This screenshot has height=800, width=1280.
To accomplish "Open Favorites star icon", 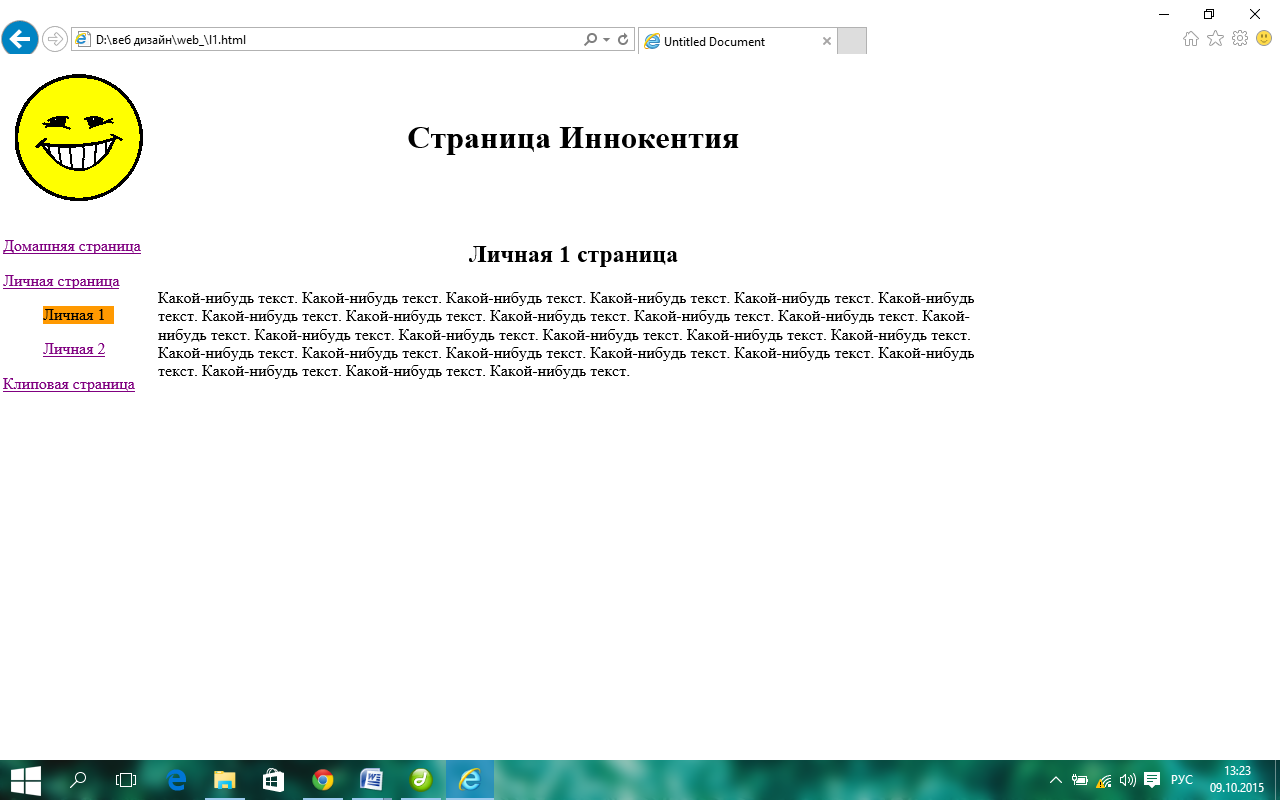I will (x=1215, y=39).
